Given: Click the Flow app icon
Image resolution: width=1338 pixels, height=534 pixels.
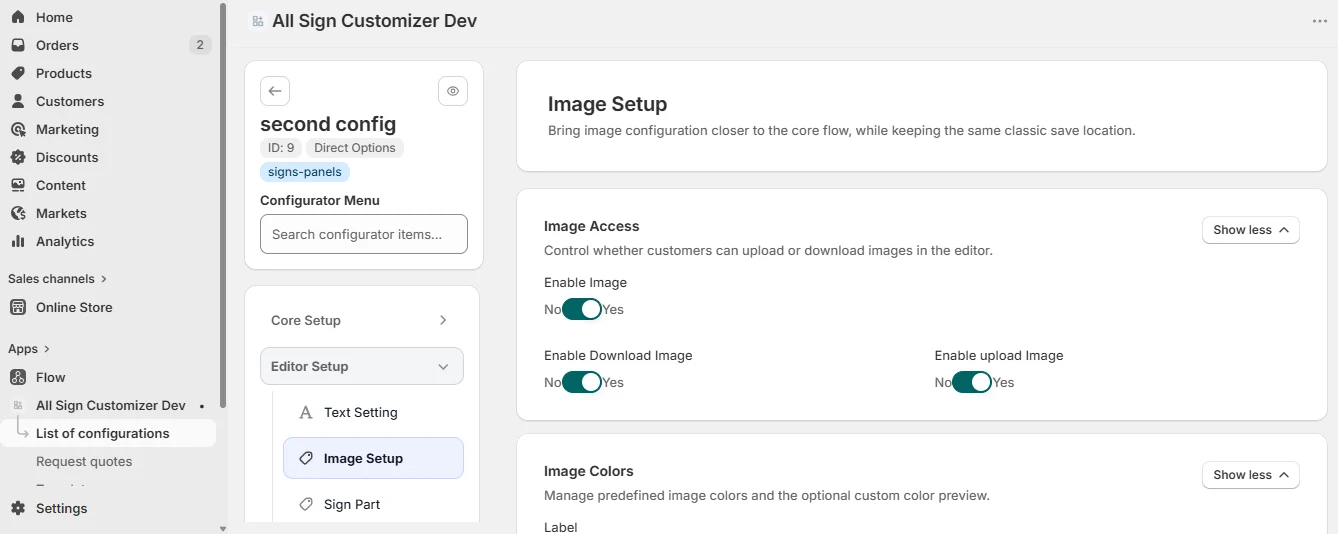Looking at the screenshot, I should (x=17, y=377).
